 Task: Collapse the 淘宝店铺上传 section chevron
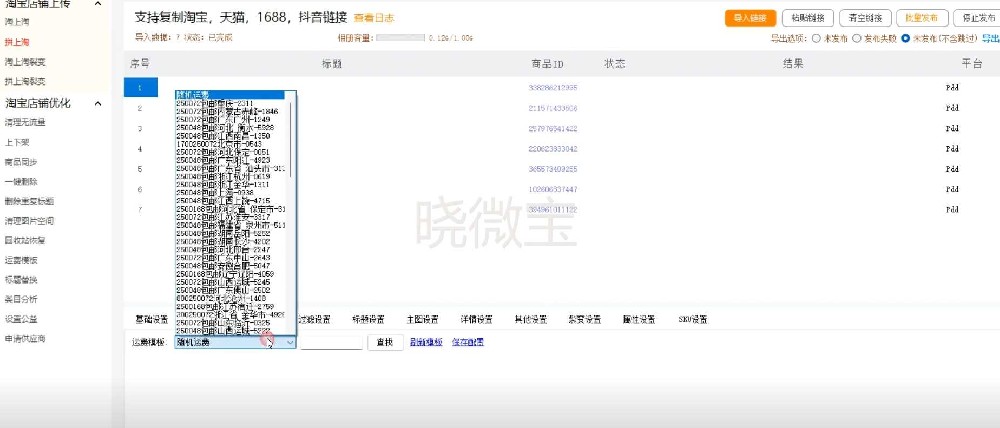[x=98, y=4]
